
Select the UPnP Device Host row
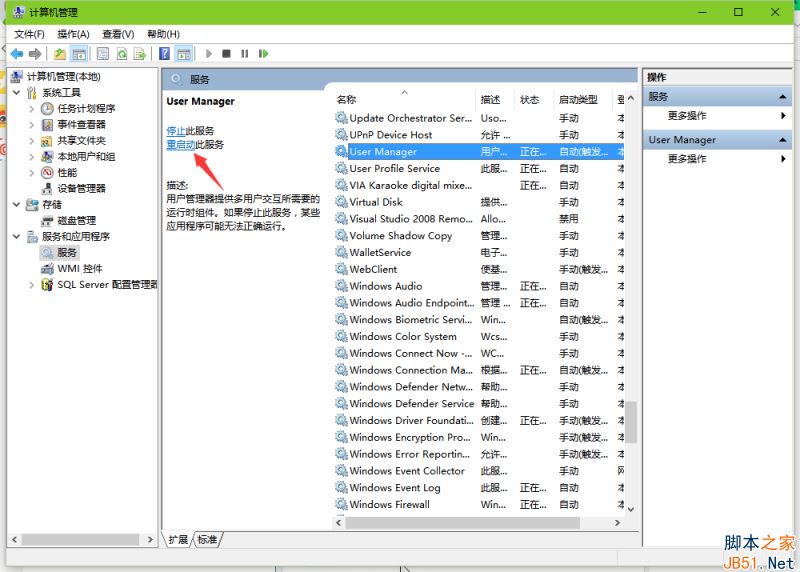tap(479, 135)
